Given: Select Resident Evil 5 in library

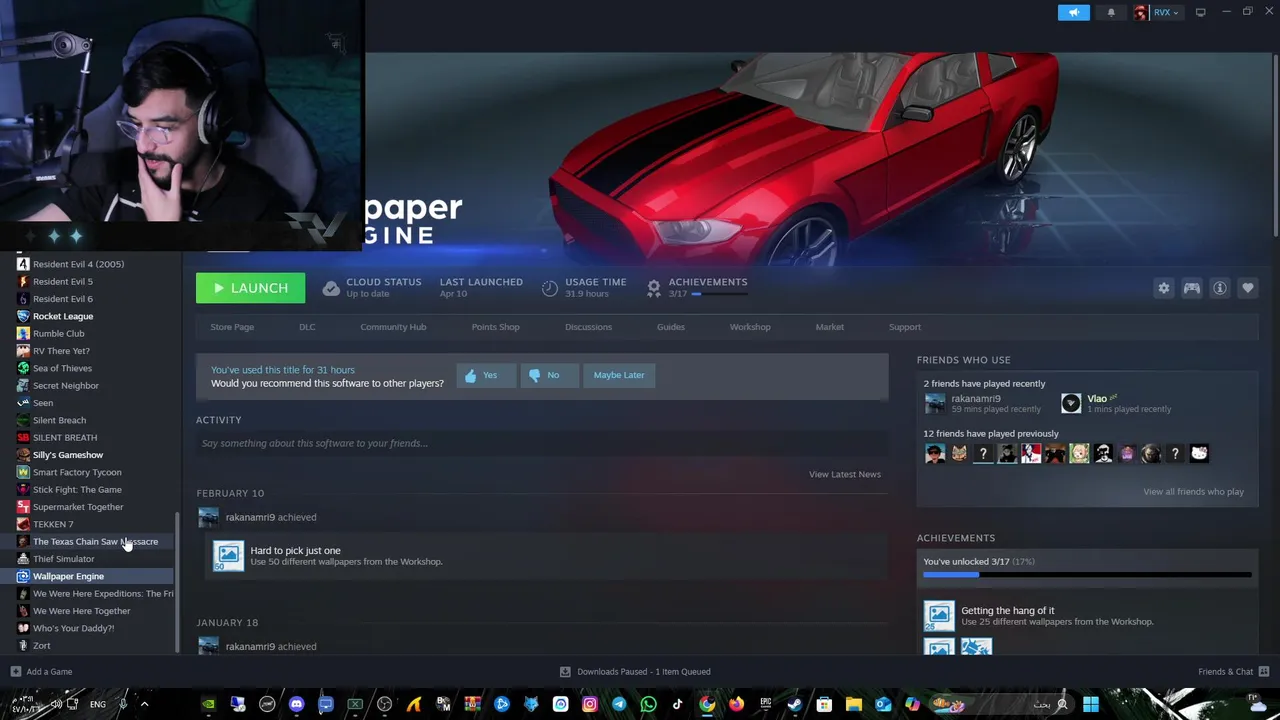Looking at the screenshot, I should (x=62, y=281).
